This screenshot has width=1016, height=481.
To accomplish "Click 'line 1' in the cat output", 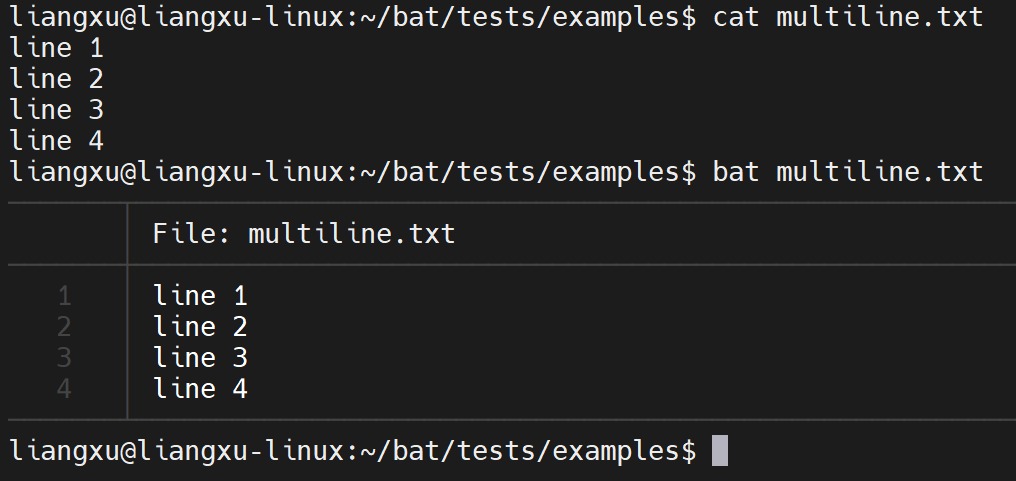I will [x=56, y=48].
